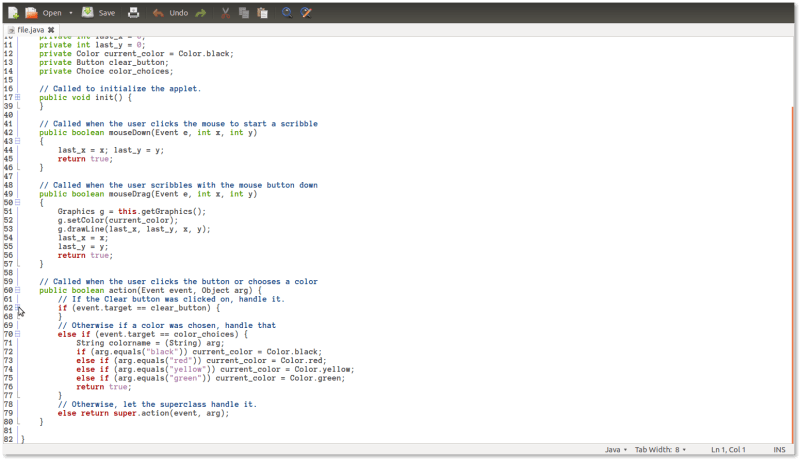This screenshot has width=799, height=459.
Task: Expand the folded clear_button block at line 62
Action: tap(17, 308)
